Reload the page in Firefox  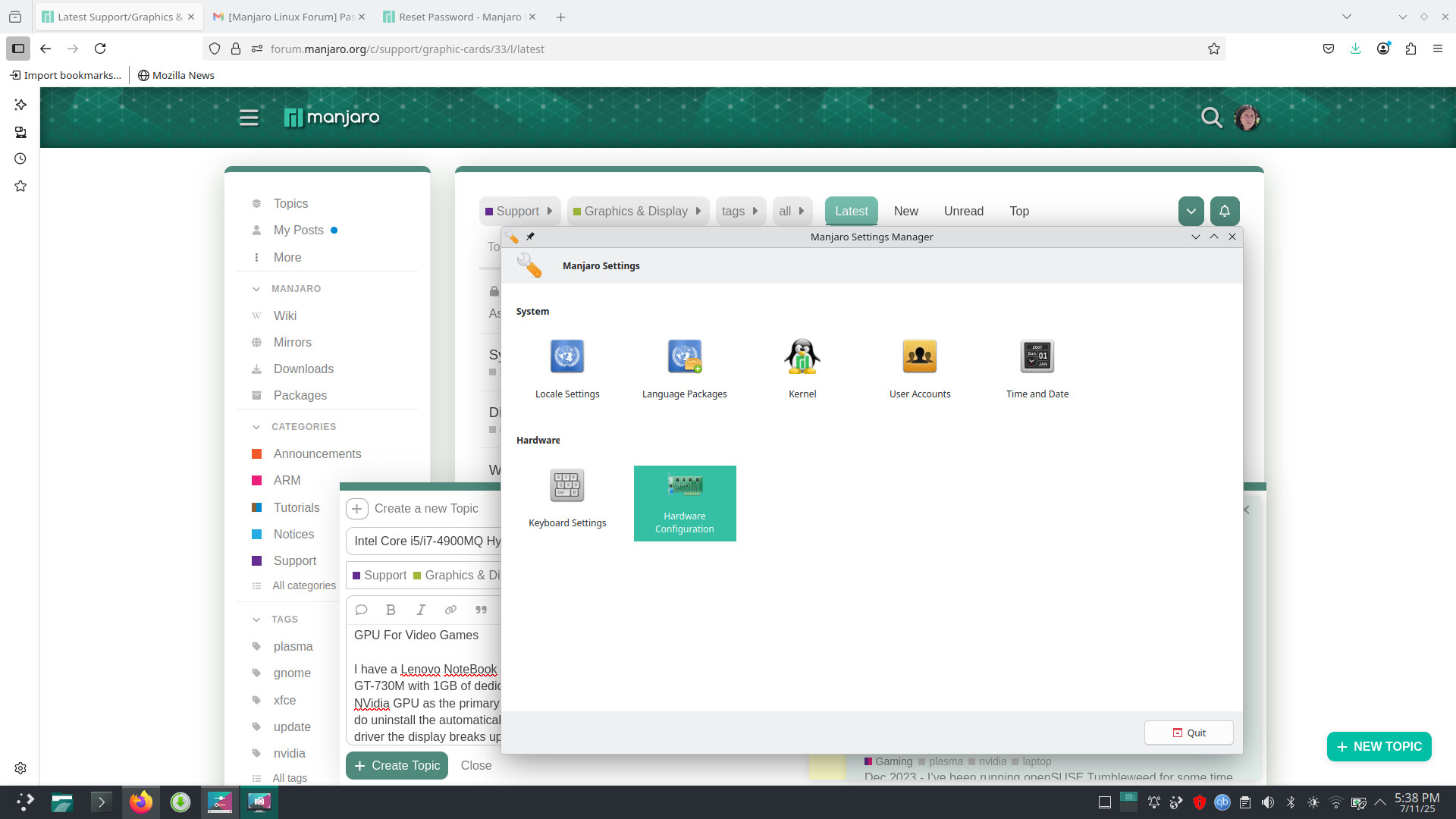tap(100, 49)
